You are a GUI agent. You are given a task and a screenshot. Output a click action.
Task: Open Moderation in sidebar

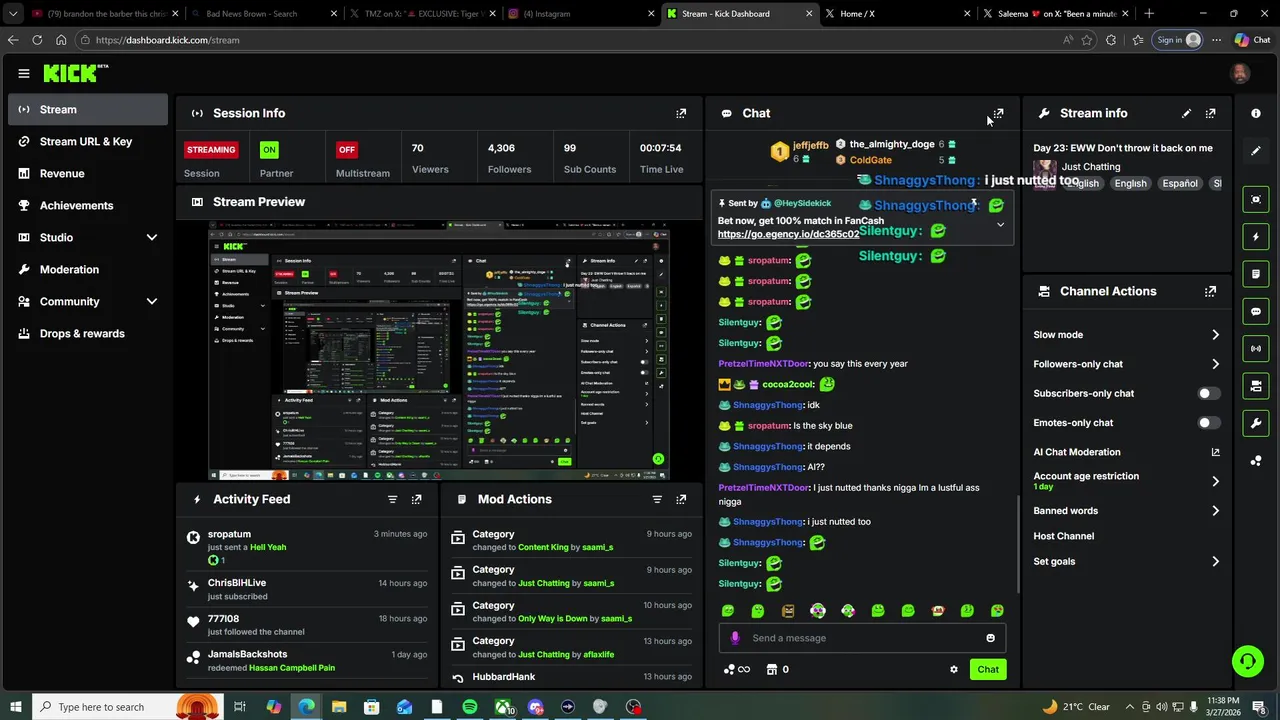click(88, 269)
